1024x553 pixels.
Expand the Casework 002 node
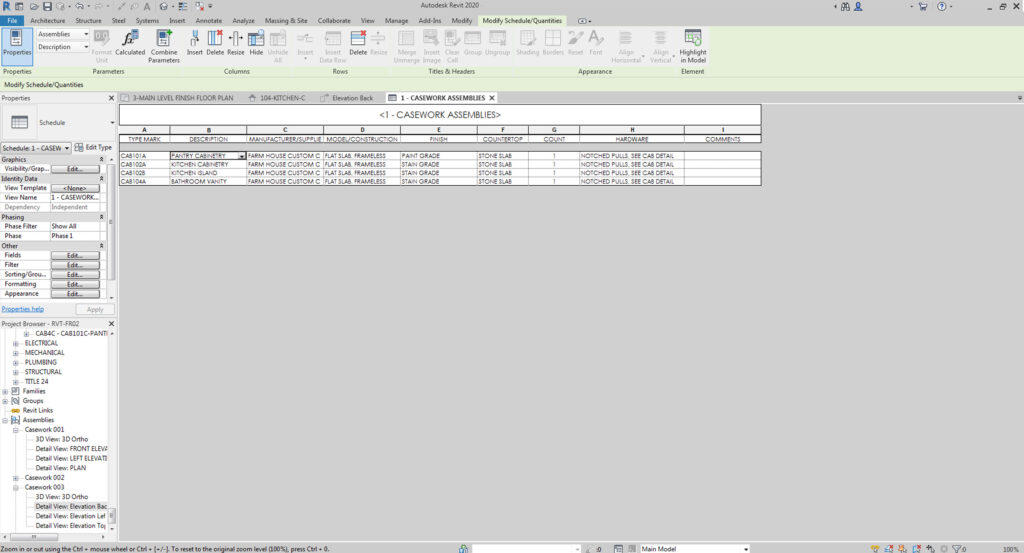coord(16,478)
